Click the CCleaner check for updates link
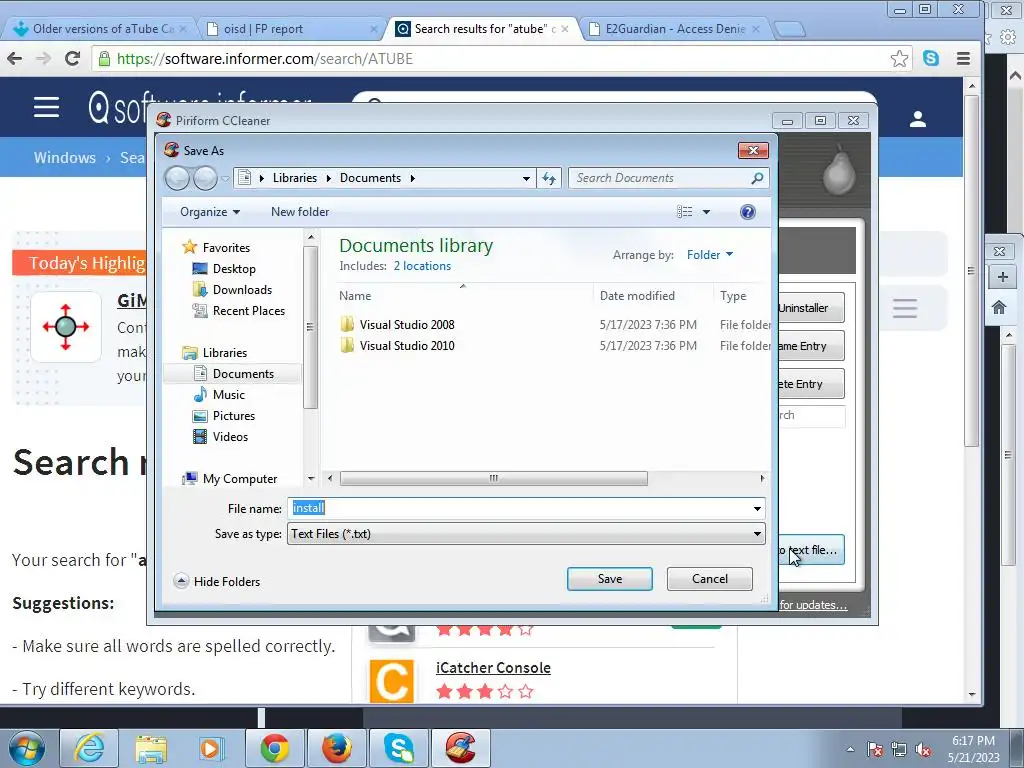 (x=813, y=605)
